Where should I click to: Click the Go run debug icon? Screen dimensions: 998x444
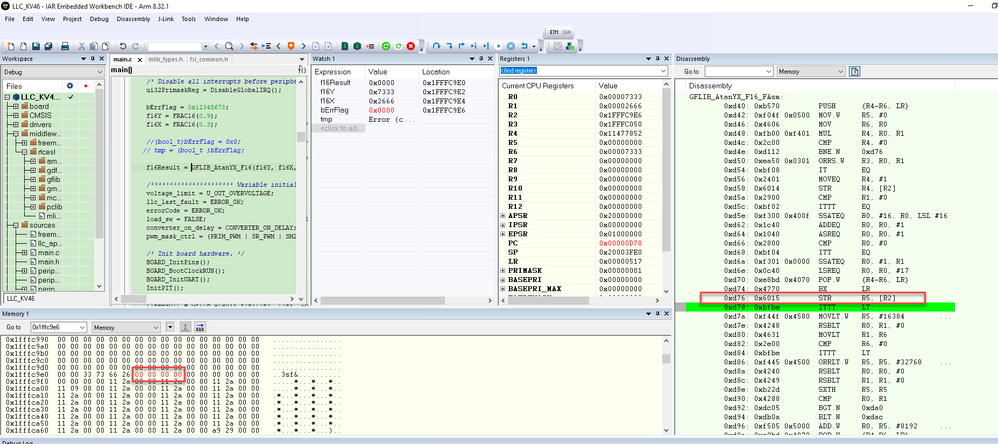pos(498,46)
